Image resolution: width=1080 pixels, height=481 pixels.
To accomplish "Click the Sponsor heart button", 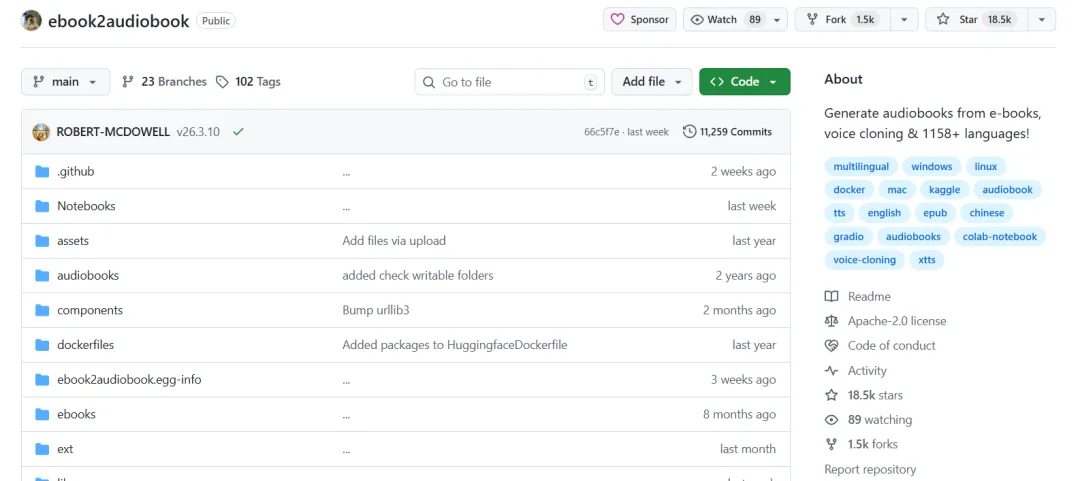I will 640,19.
